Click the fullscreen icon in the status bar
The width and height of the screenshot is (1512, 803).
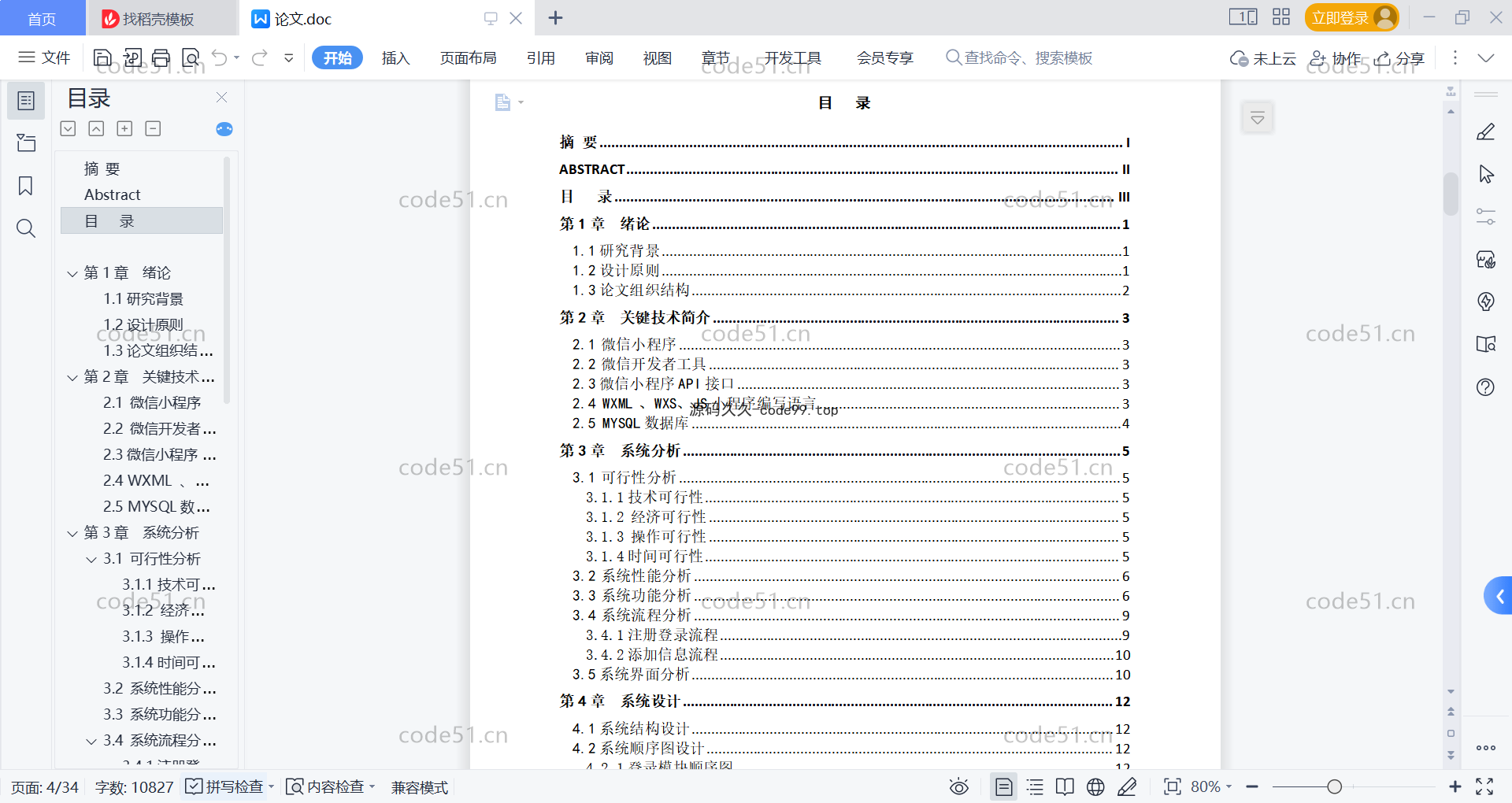pos(1484,786)
